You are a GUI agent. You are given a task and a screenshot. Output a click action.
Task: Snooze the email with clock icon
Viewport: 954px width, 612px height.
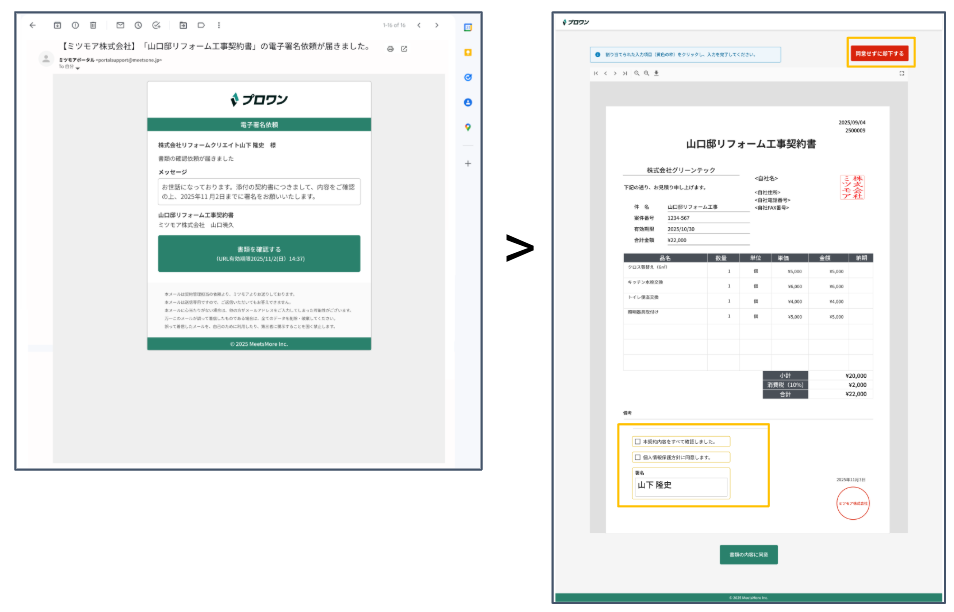[x=138, y=26]
